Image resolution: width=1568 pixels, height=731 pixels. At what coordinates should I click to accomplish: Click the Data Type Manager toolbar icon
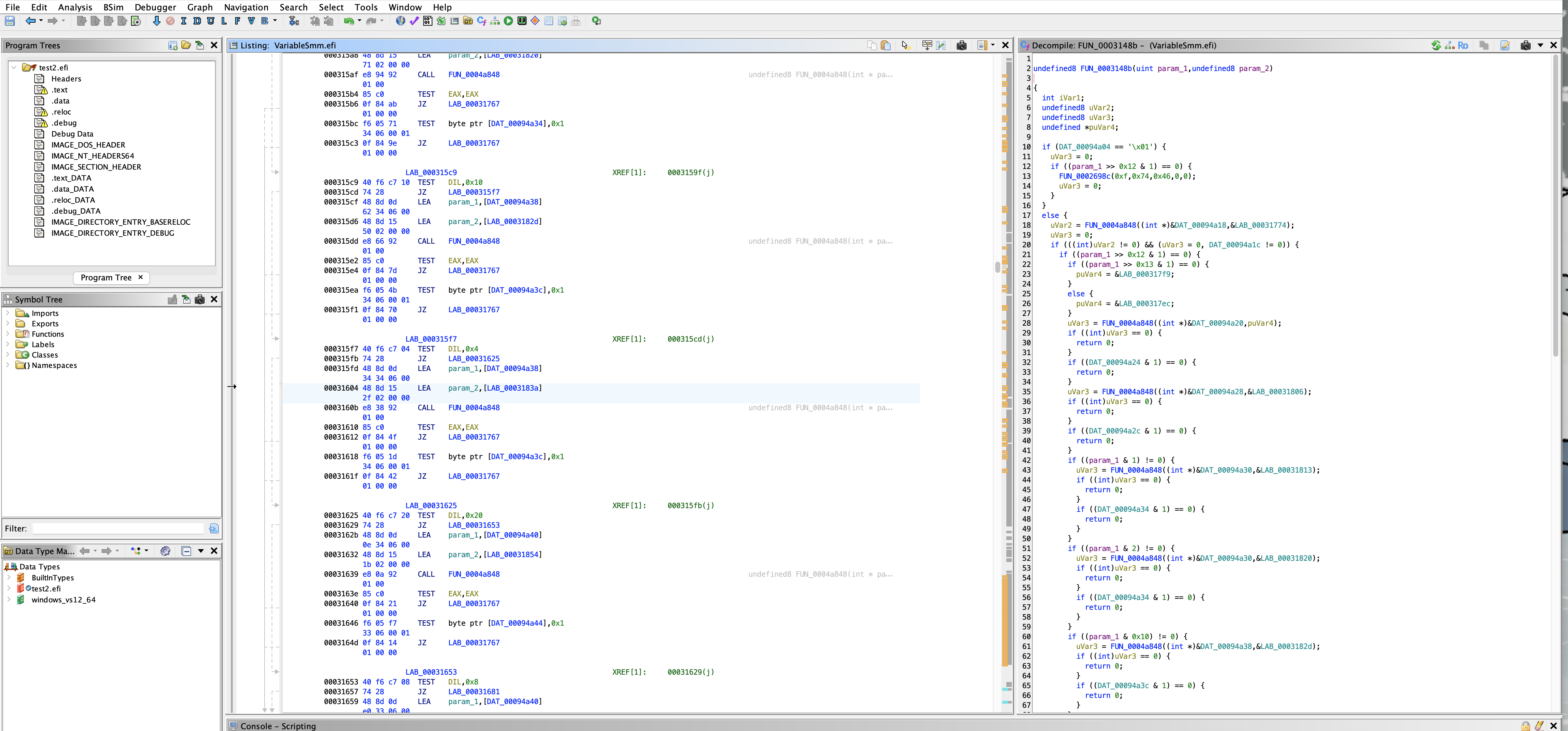click(x=468, y=21)
